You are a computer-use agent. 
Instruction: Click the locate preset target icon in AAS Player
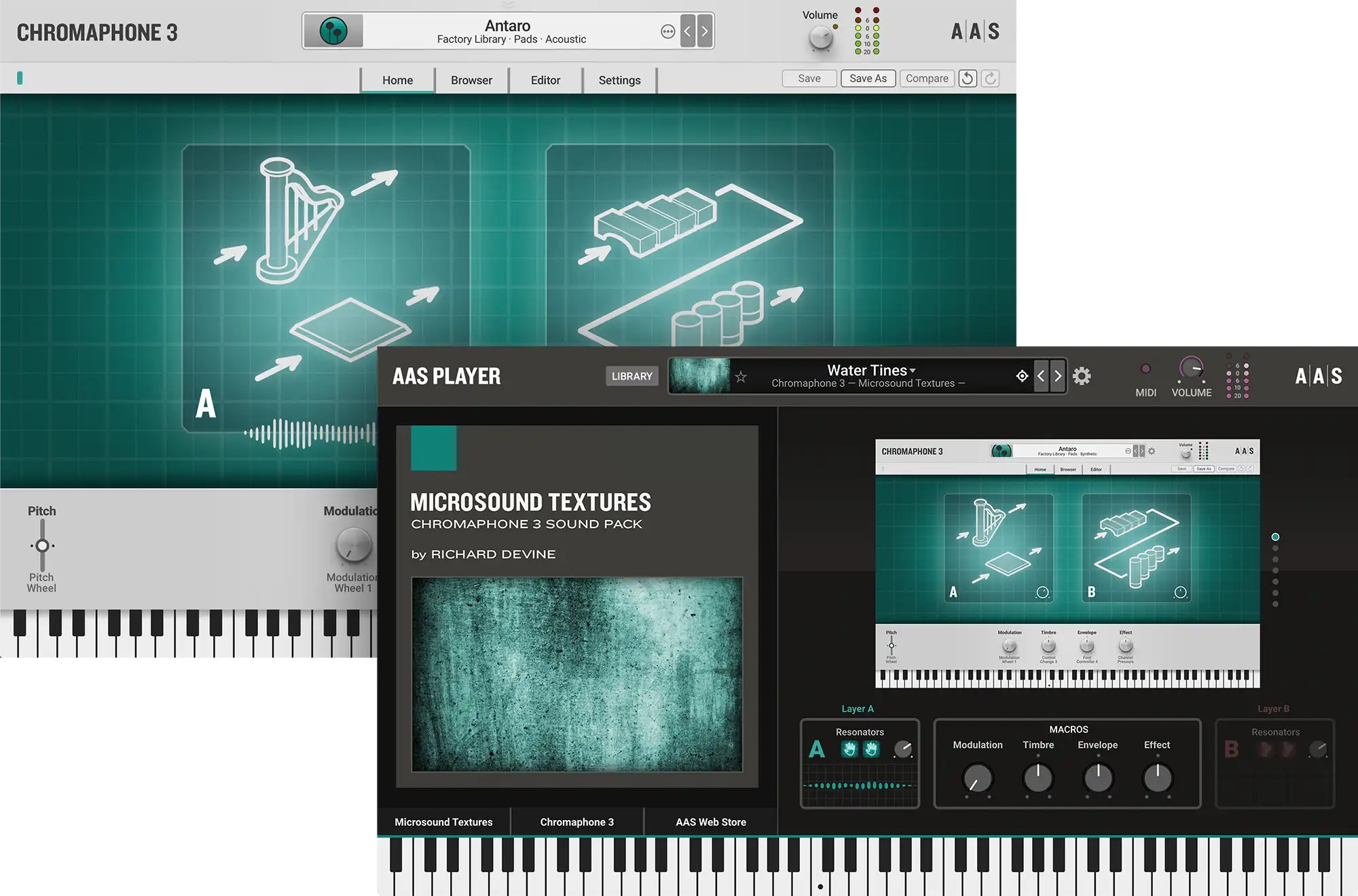point(1022,376)
